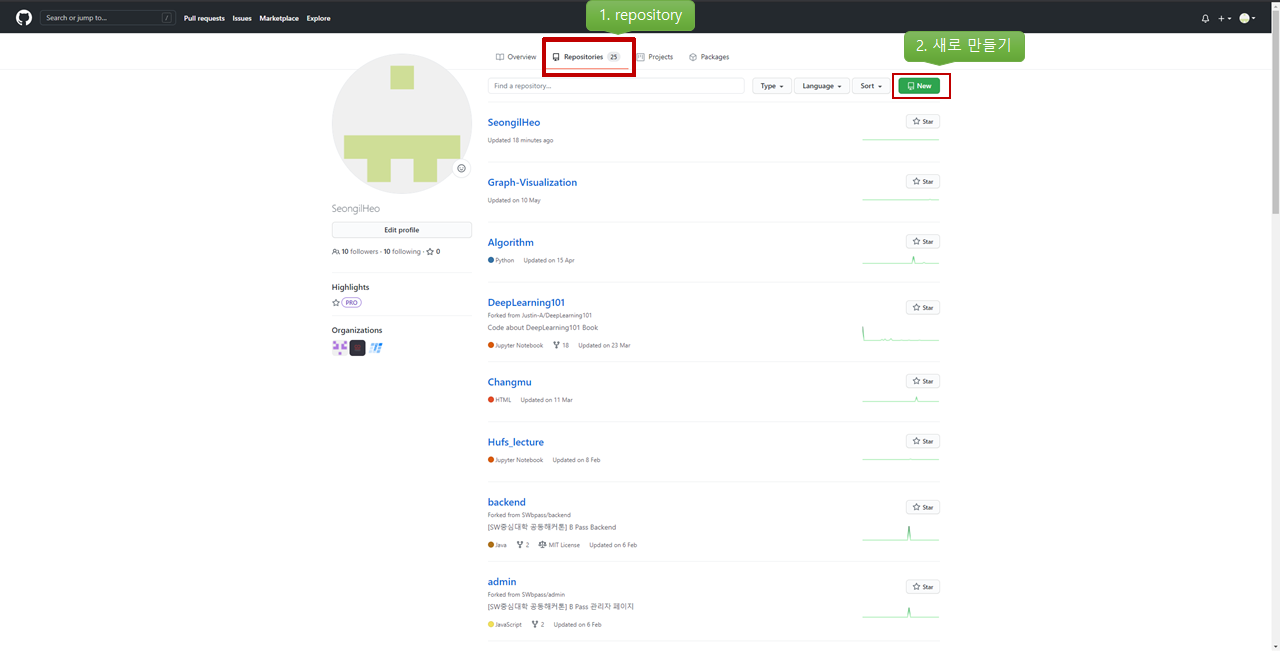
Task: Open the DeepLearning101 repository link
Action: click(x=526, y=302)
